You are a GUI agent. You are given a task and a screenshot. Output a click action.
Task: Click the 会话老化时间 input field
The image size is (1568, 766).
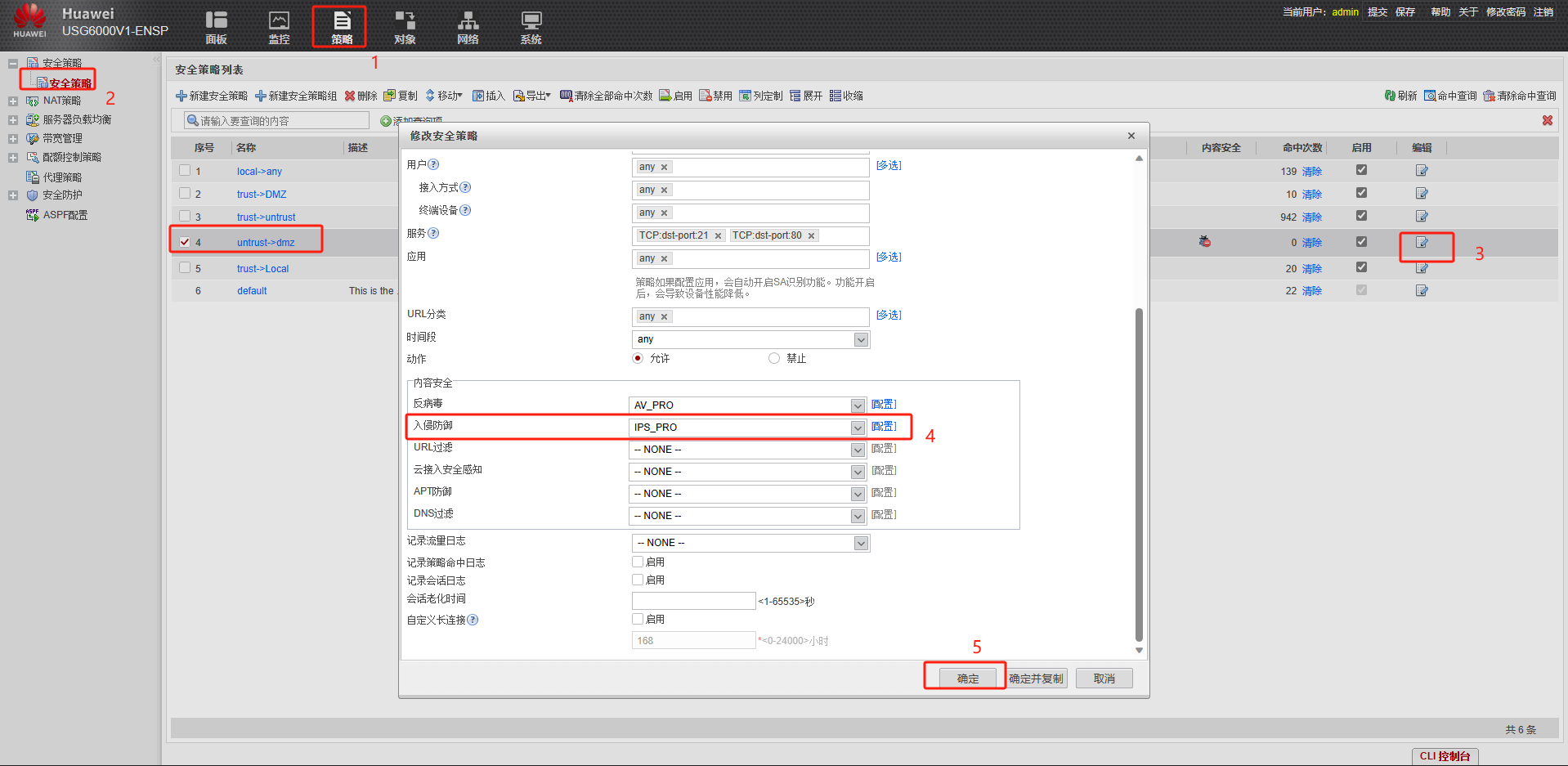[x=693, y=601]
